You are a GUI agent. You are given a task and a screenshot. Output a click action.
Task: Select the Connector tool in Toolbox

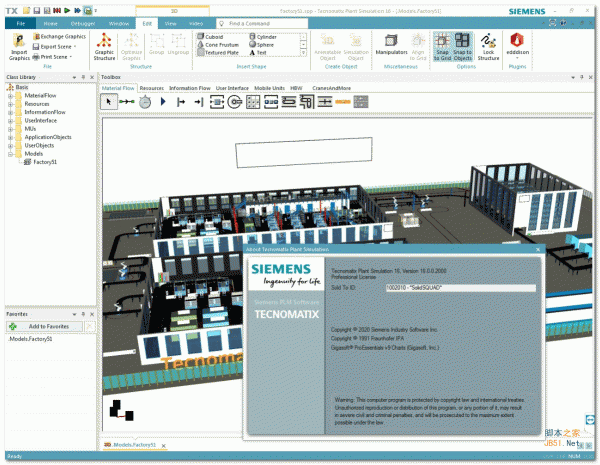127,101
